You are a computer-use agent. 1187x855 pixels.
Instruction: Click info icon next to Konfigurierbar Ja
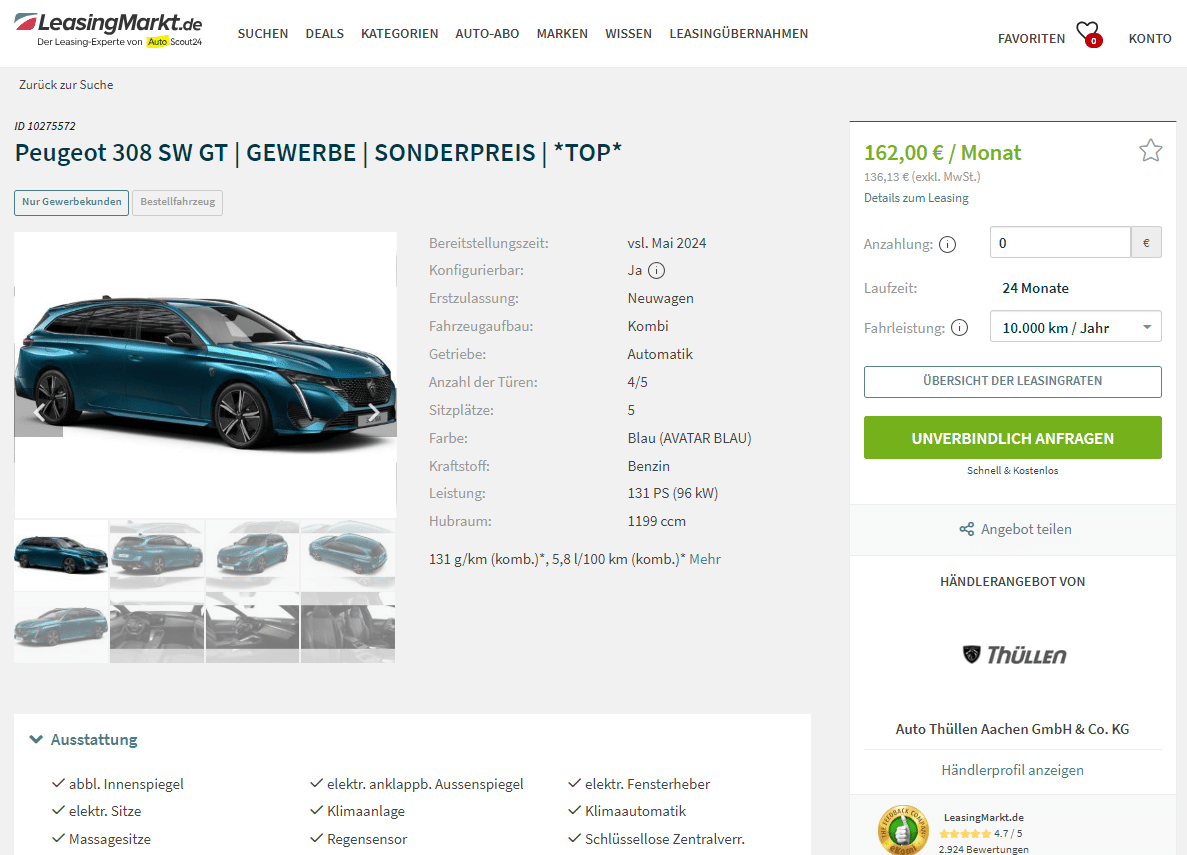tap(656, 270)
